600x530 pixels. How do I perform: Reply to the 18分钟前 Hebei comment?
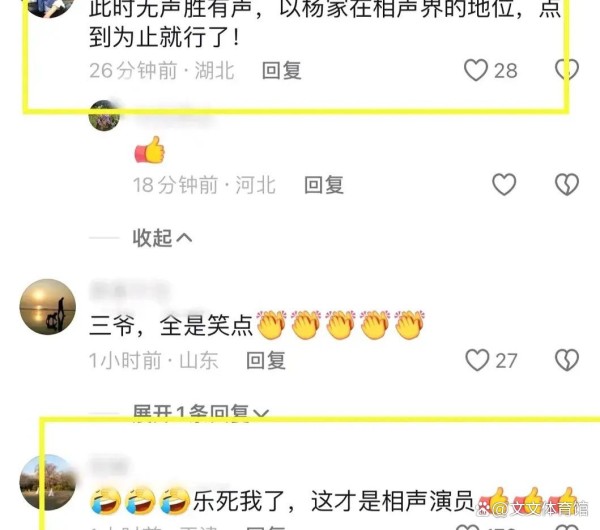pyautogui.click(x=324, y=185)
